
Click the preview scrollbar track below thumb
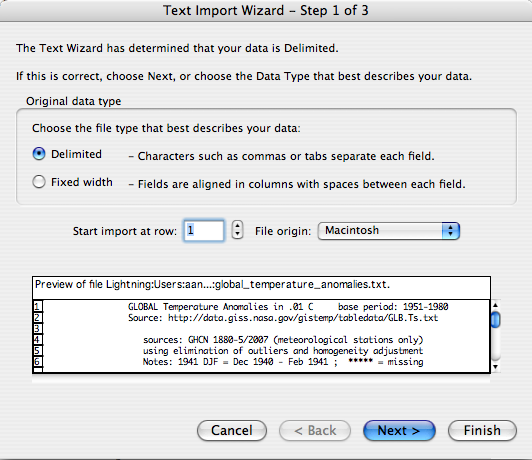tap(495, 344)
